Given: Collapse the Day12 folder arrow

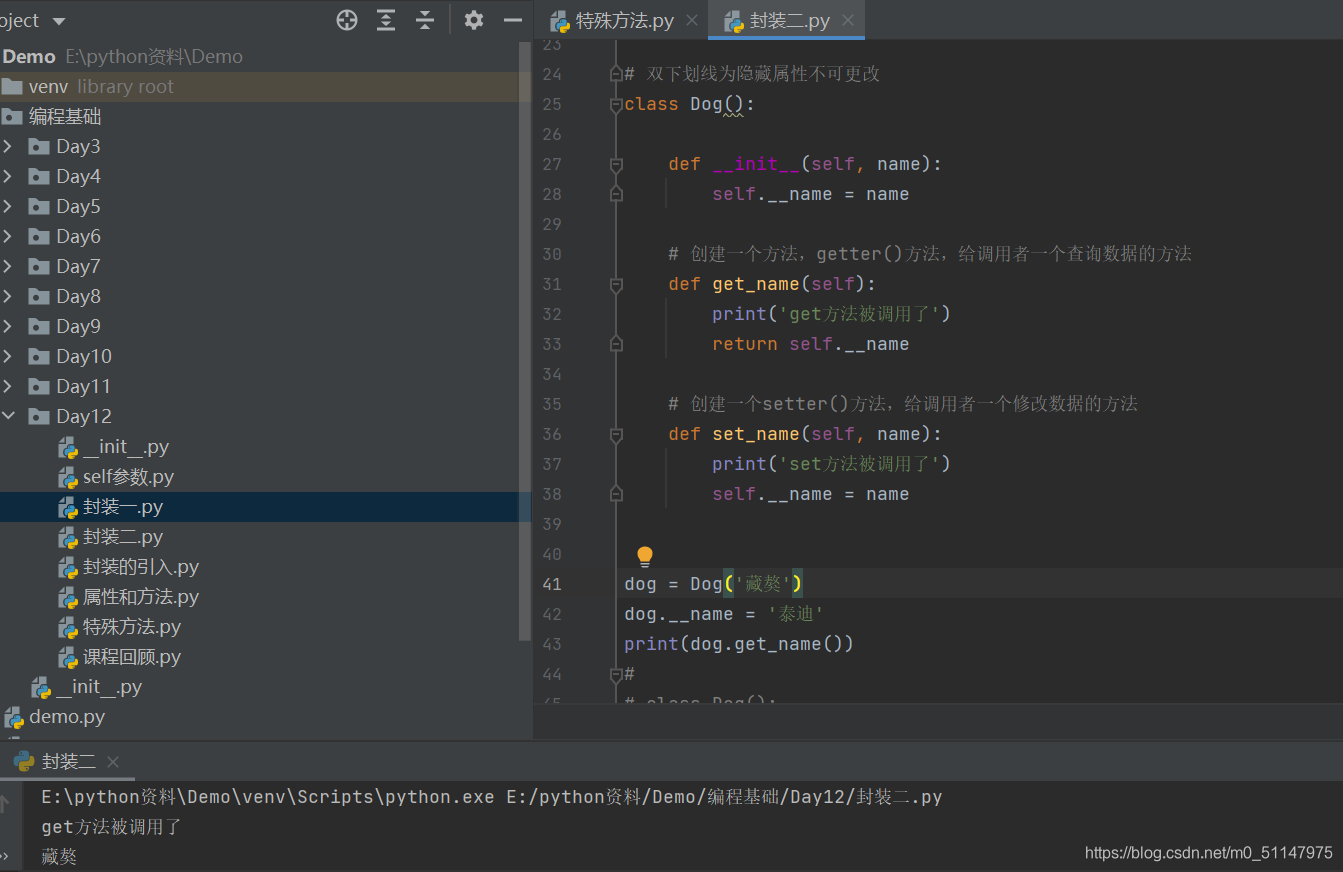Looking at the screenshot, I should 8,416.
